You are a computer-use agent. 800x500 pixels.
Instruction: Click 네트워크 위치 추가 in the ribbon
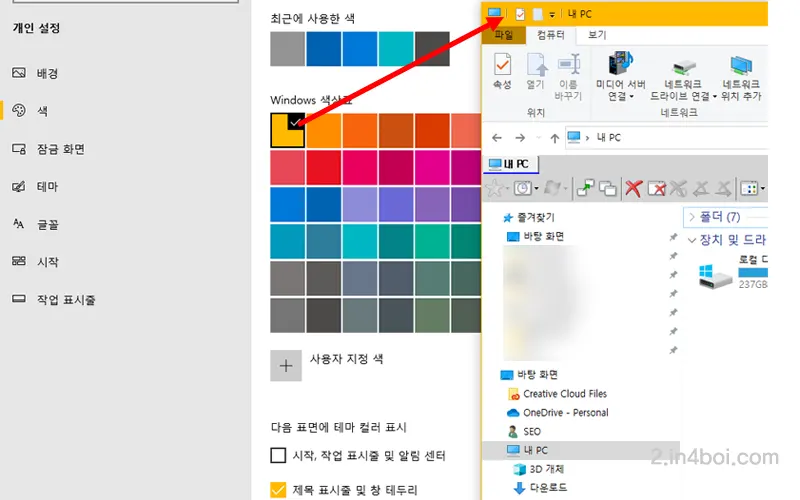pos(741,78)
